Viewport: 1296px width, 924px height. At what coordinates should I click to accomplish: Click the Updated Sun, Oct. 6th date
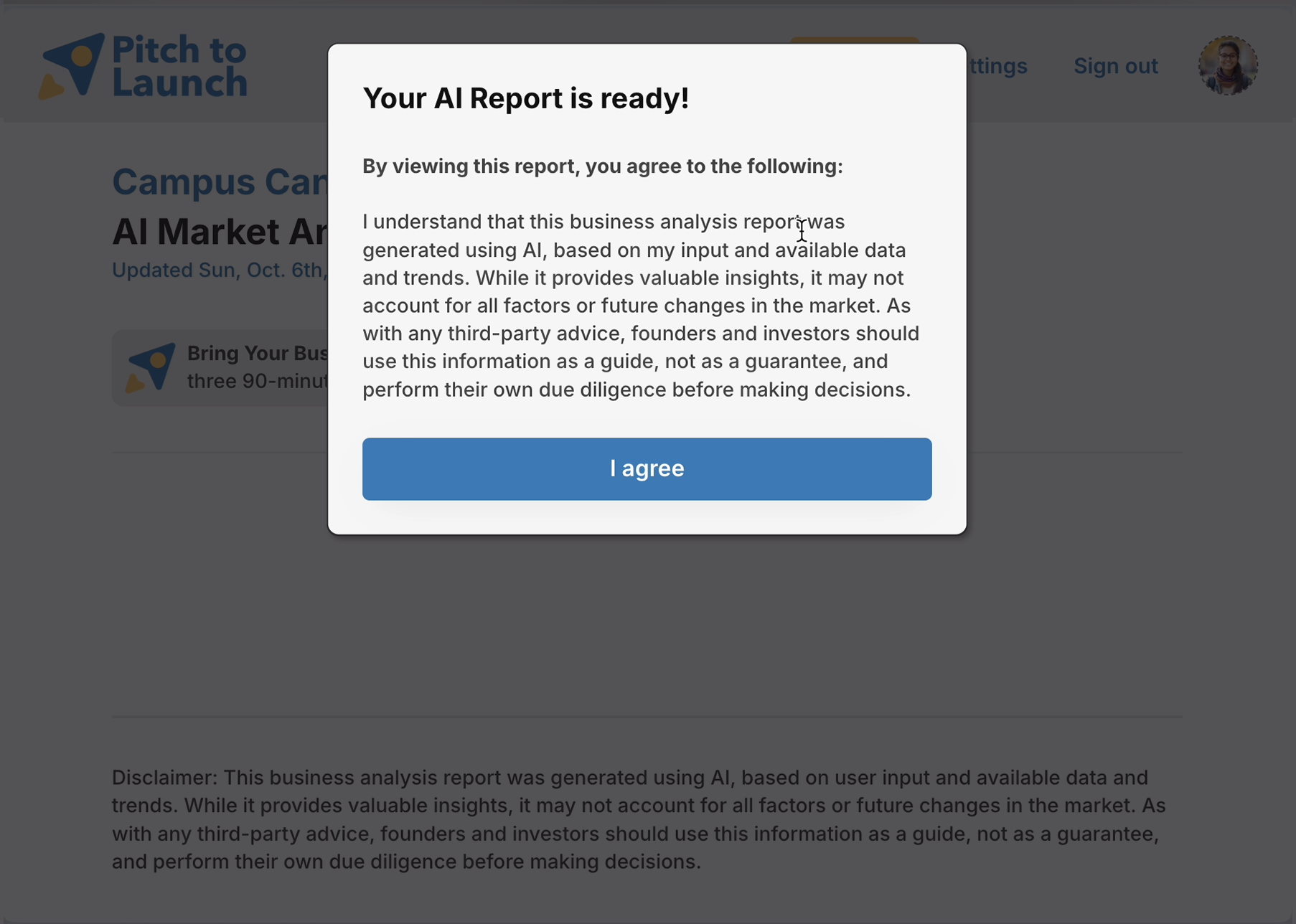(x=219, y=270)
